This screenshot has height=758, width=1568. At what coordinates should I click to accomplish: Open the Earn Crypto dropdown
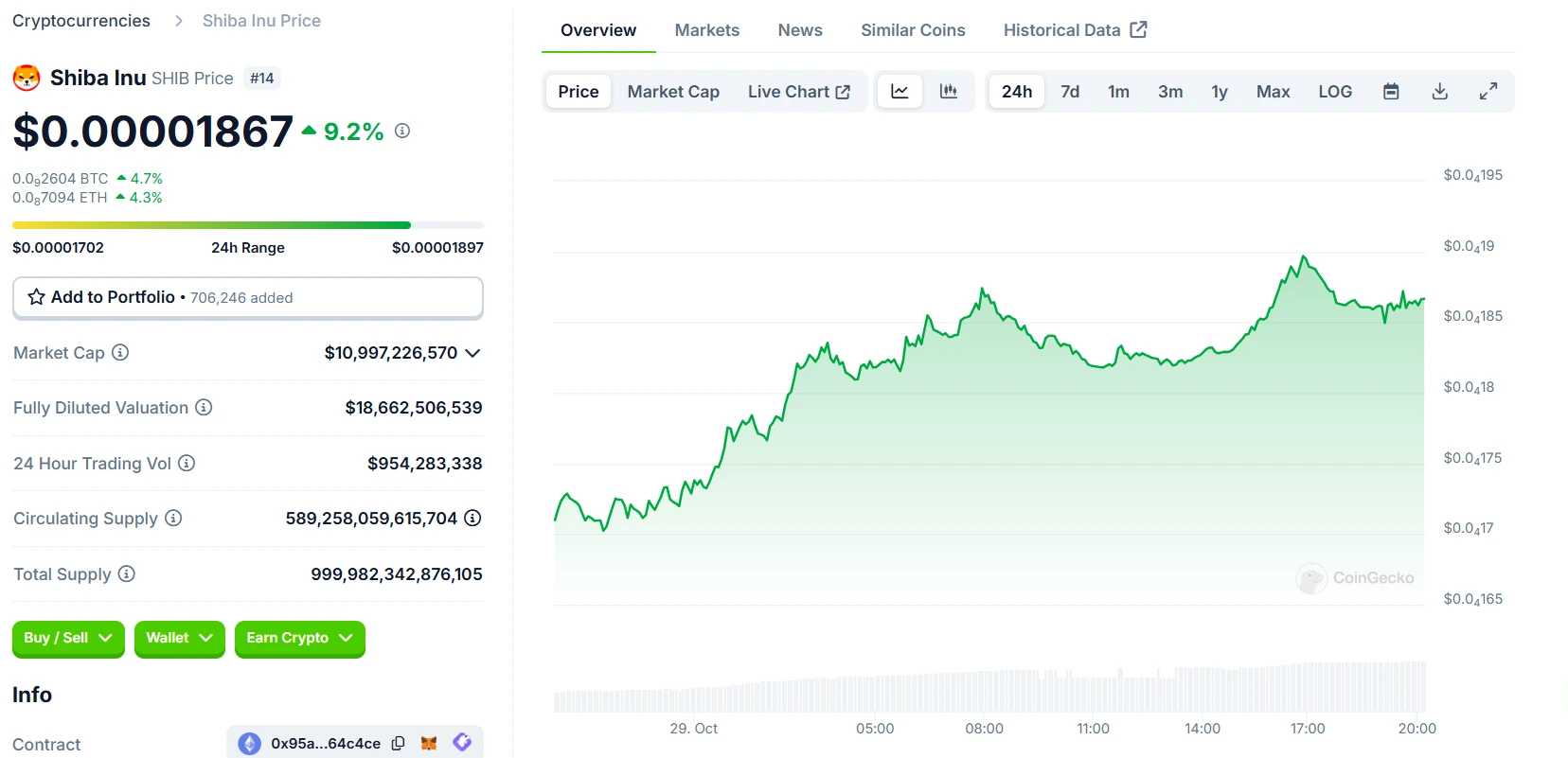(299, 638)
